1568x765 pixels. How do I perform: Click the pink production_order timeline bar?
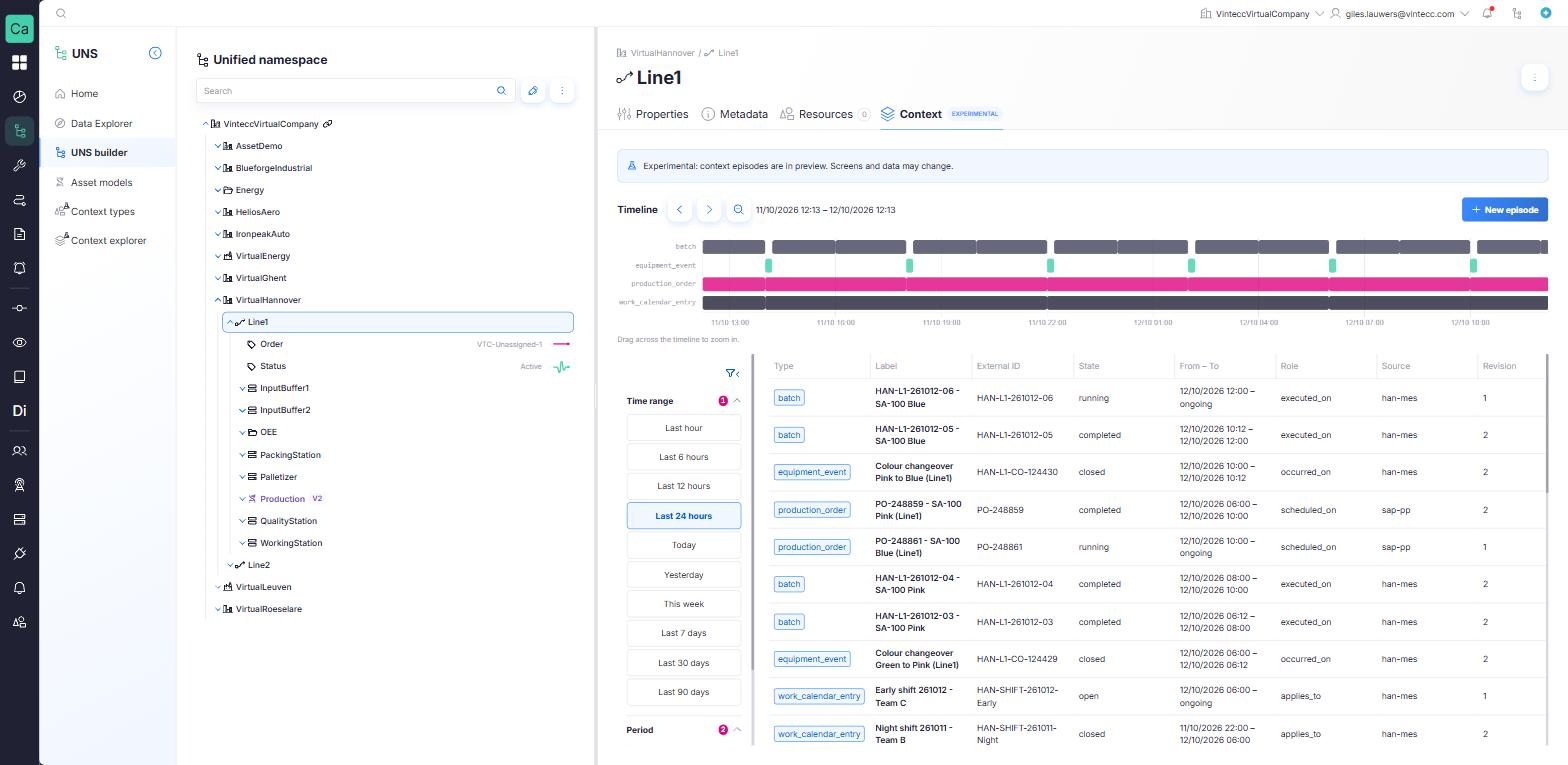pos(1125,284)
